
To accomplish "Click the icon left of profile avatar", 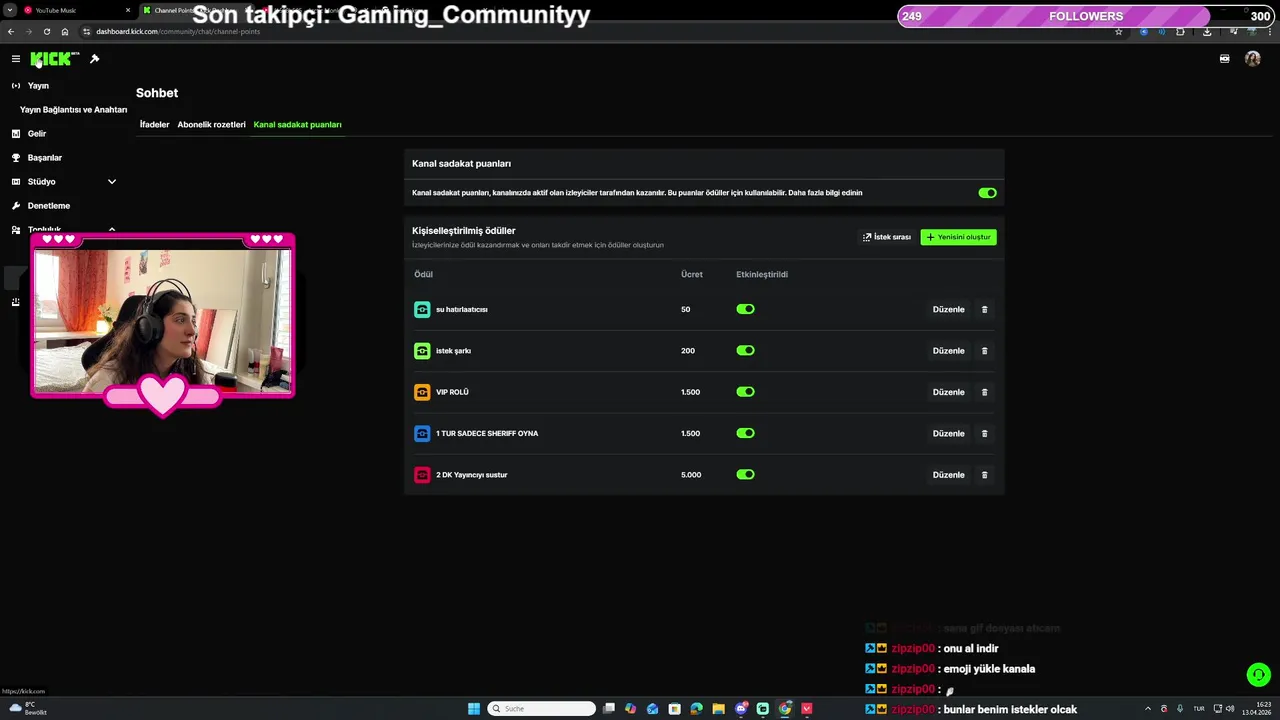I will point(1224,59).
